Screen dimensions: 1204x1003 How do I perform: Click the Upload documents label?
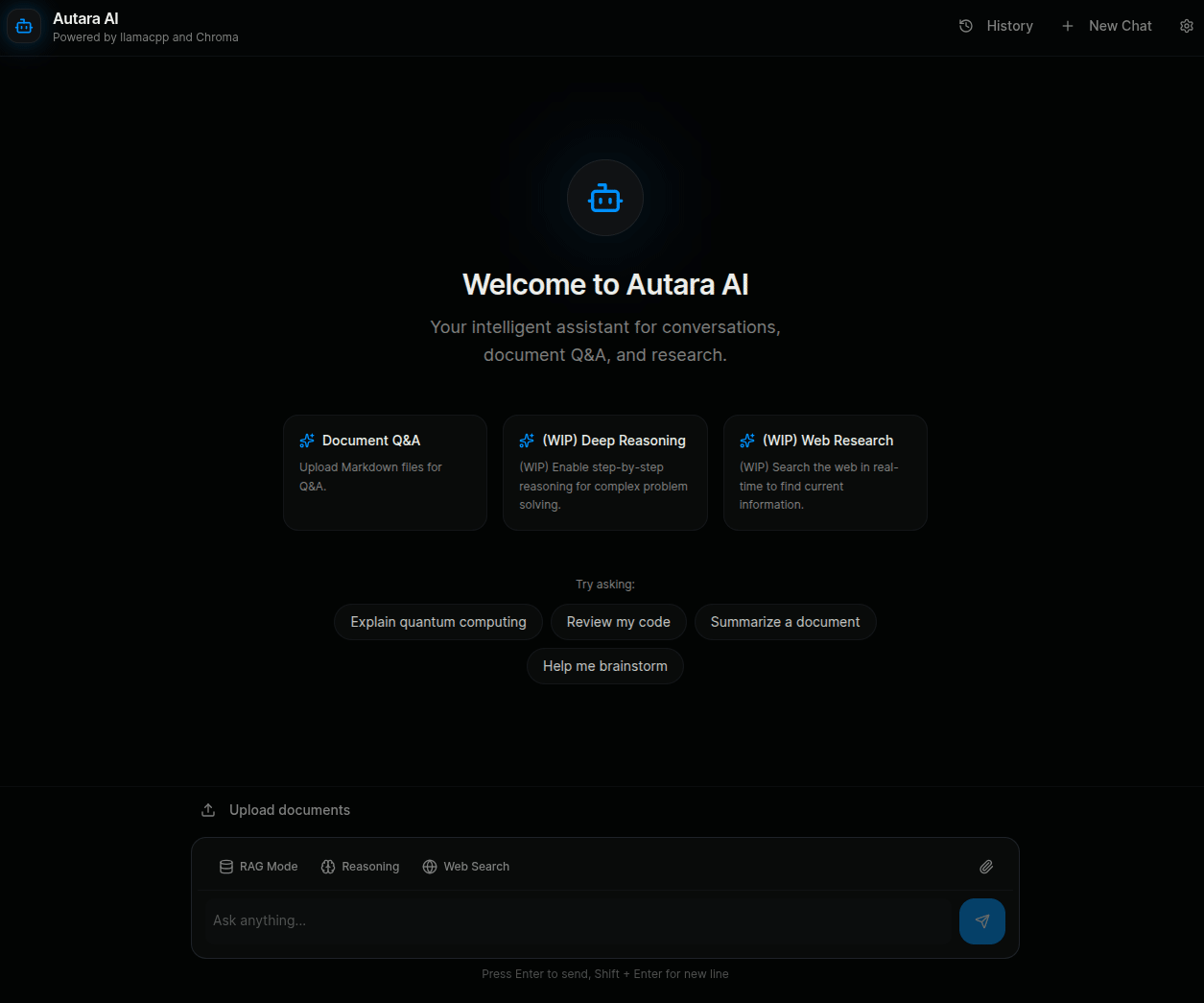[x=290, y=810]
